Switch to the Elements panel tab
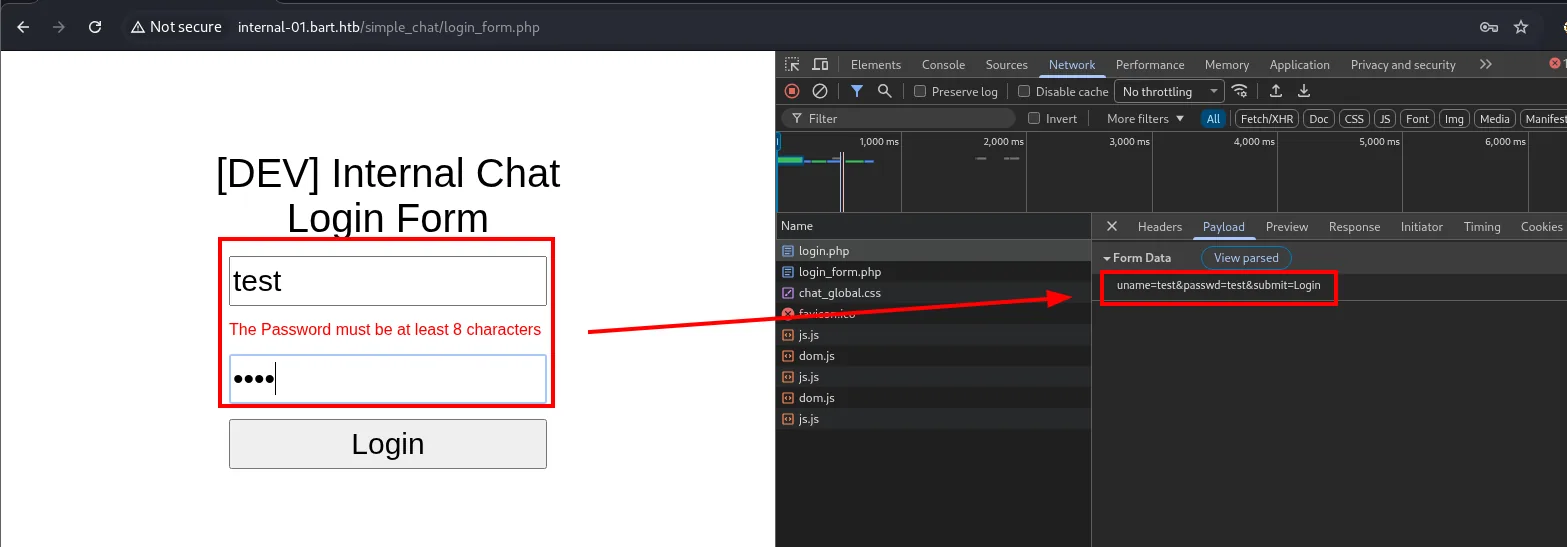 (x=876, y=64)
